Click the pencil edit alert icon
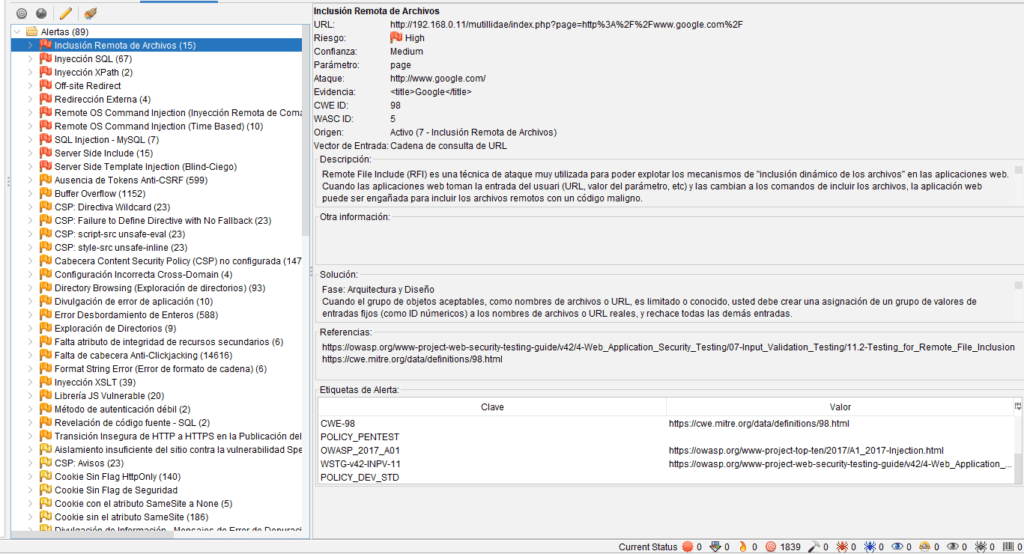The image size is (1024, 554). [65, 14]
